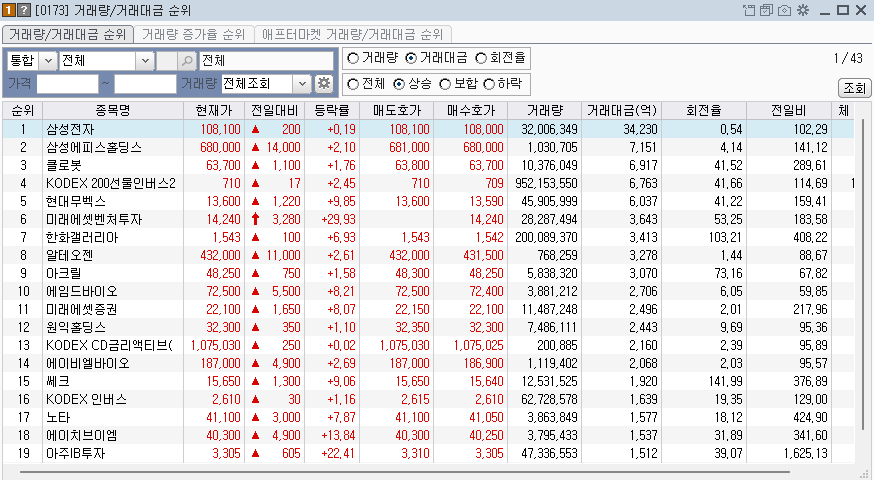This screenshot has height=480, width=874.
Task: Click on 노타 stock name
Action: [x=58, y=417]
